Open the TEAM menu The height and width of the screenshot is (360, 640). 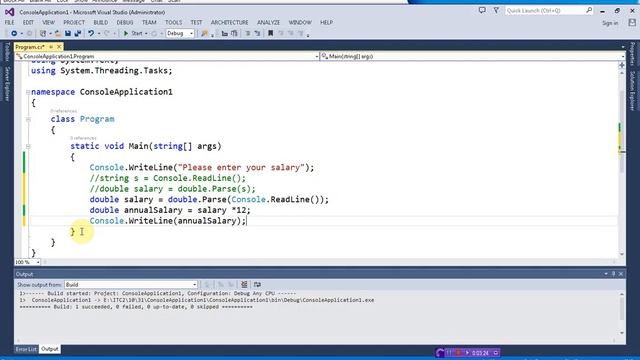point(149,22)
